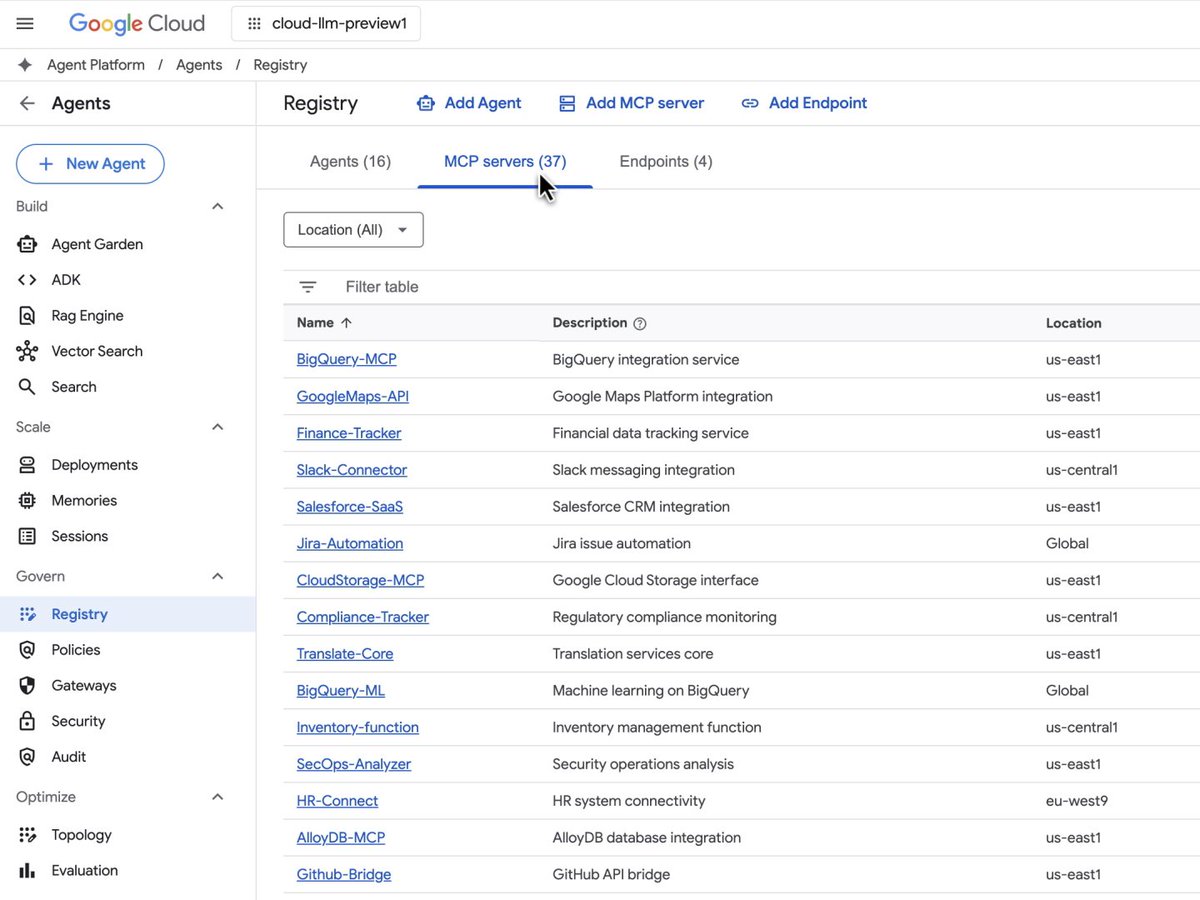This screenshot has width=1200, height=900.
Task: Open the BigQuery-MCP server link
Action: [346, 360]
